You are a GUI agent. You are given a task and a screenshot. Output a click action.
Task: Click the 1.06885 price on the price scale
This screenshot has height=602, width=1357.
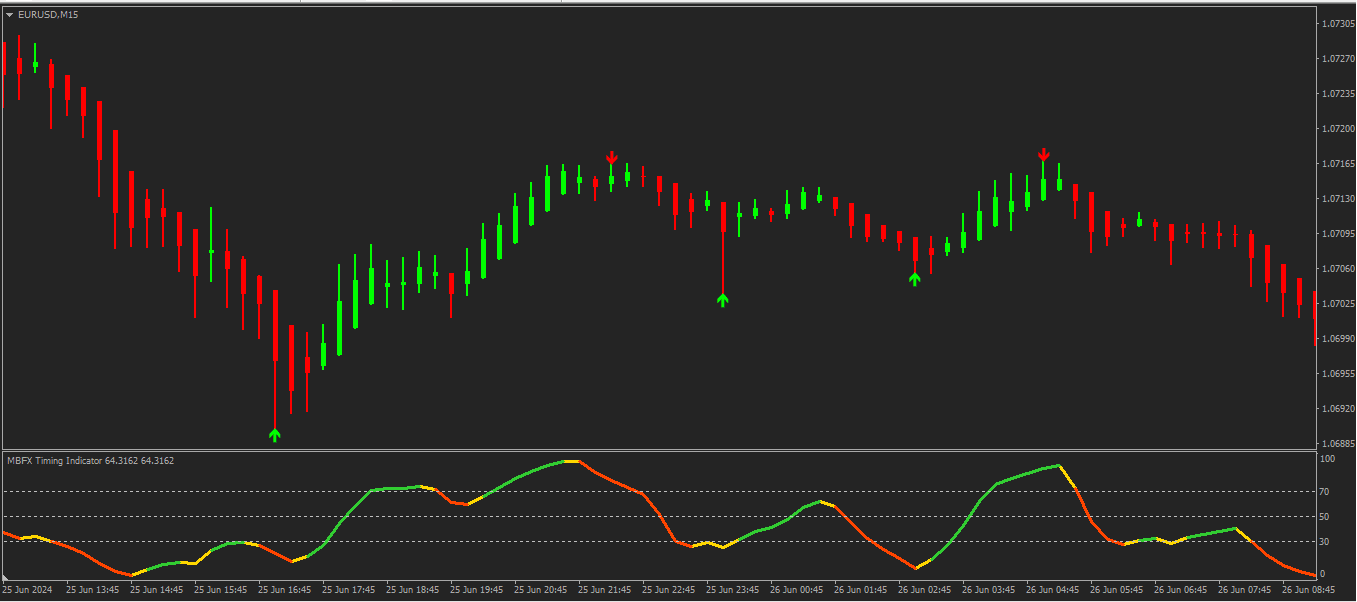(1336, 444)
